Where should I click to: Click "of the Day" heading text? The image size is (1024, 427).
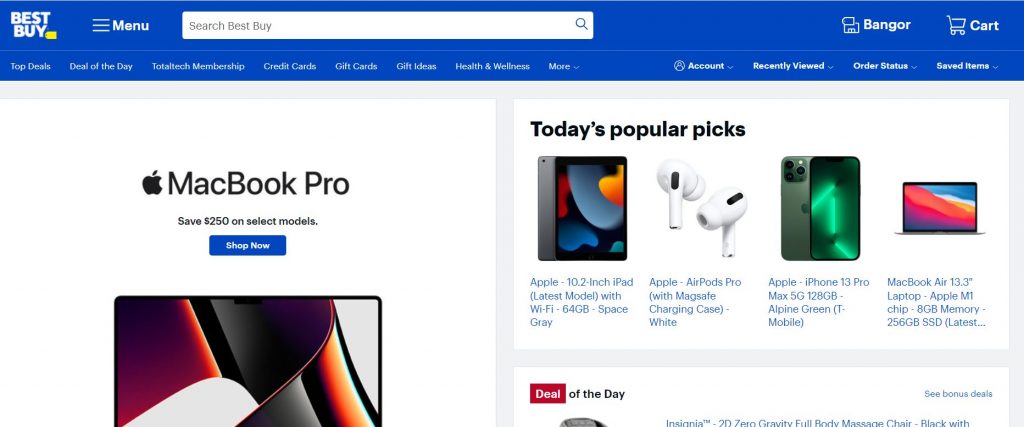(x=597, y=394)
